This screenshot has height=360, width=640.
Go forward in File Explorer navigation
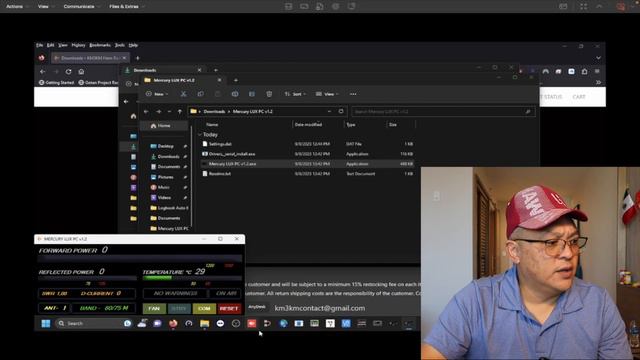(x=158, y=111)
